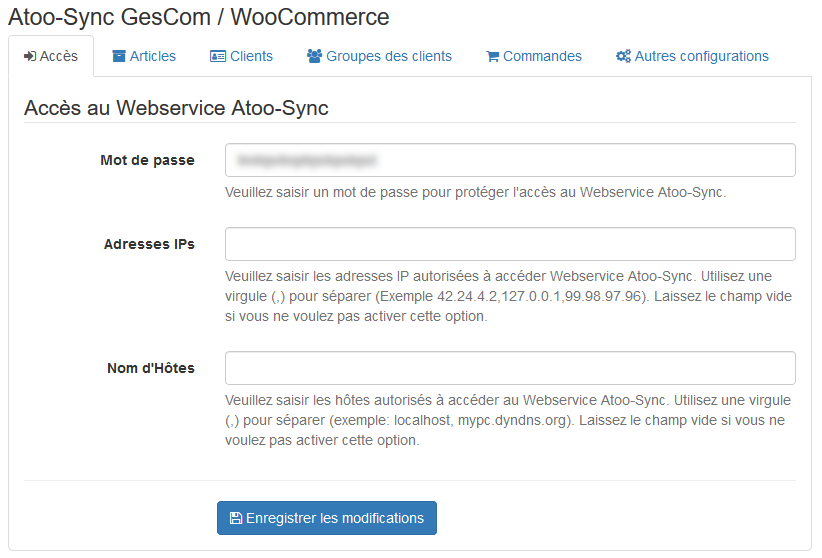Switch to the Autres configurations tab
Image resolution: width=822 pixels, height=558 pixels.
click(692, 56)
